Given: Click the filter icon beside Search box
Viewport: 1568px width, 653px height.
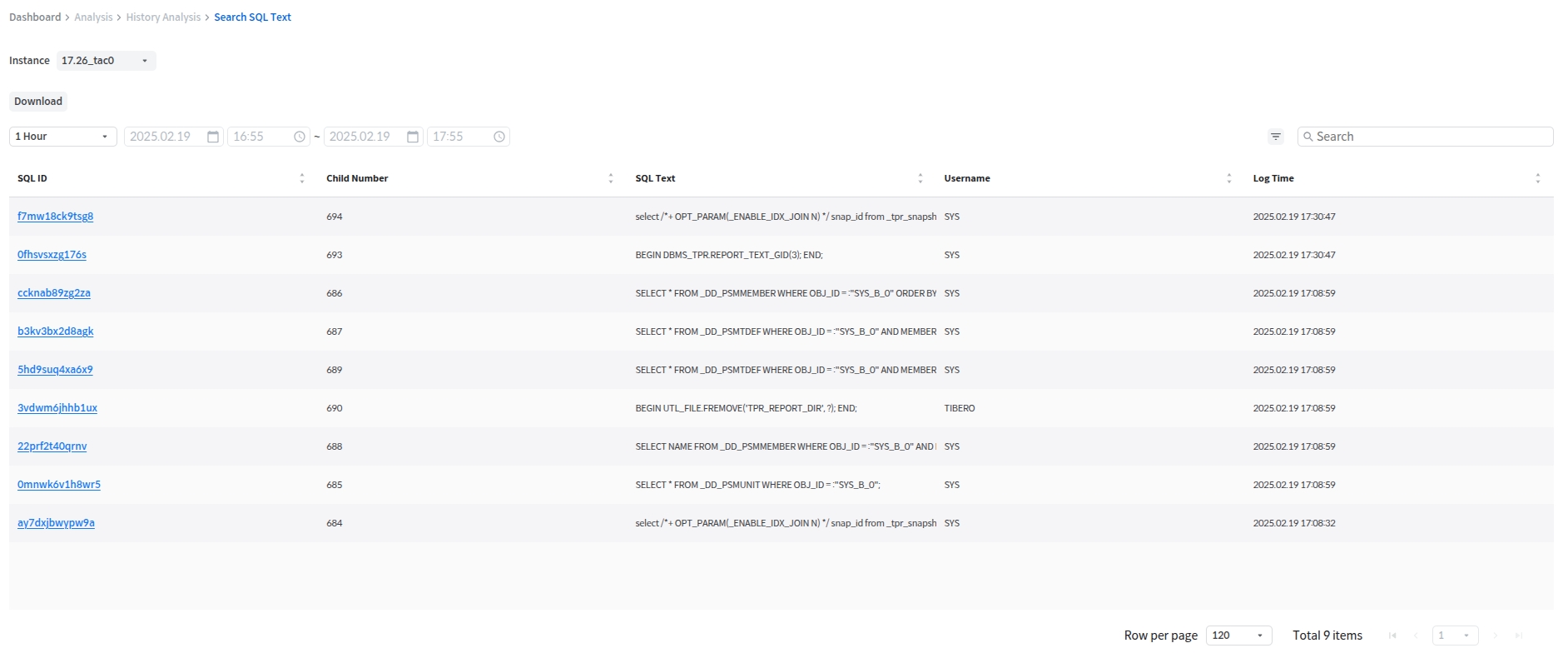Looking at the screenshot, I should pos(1275,137).
